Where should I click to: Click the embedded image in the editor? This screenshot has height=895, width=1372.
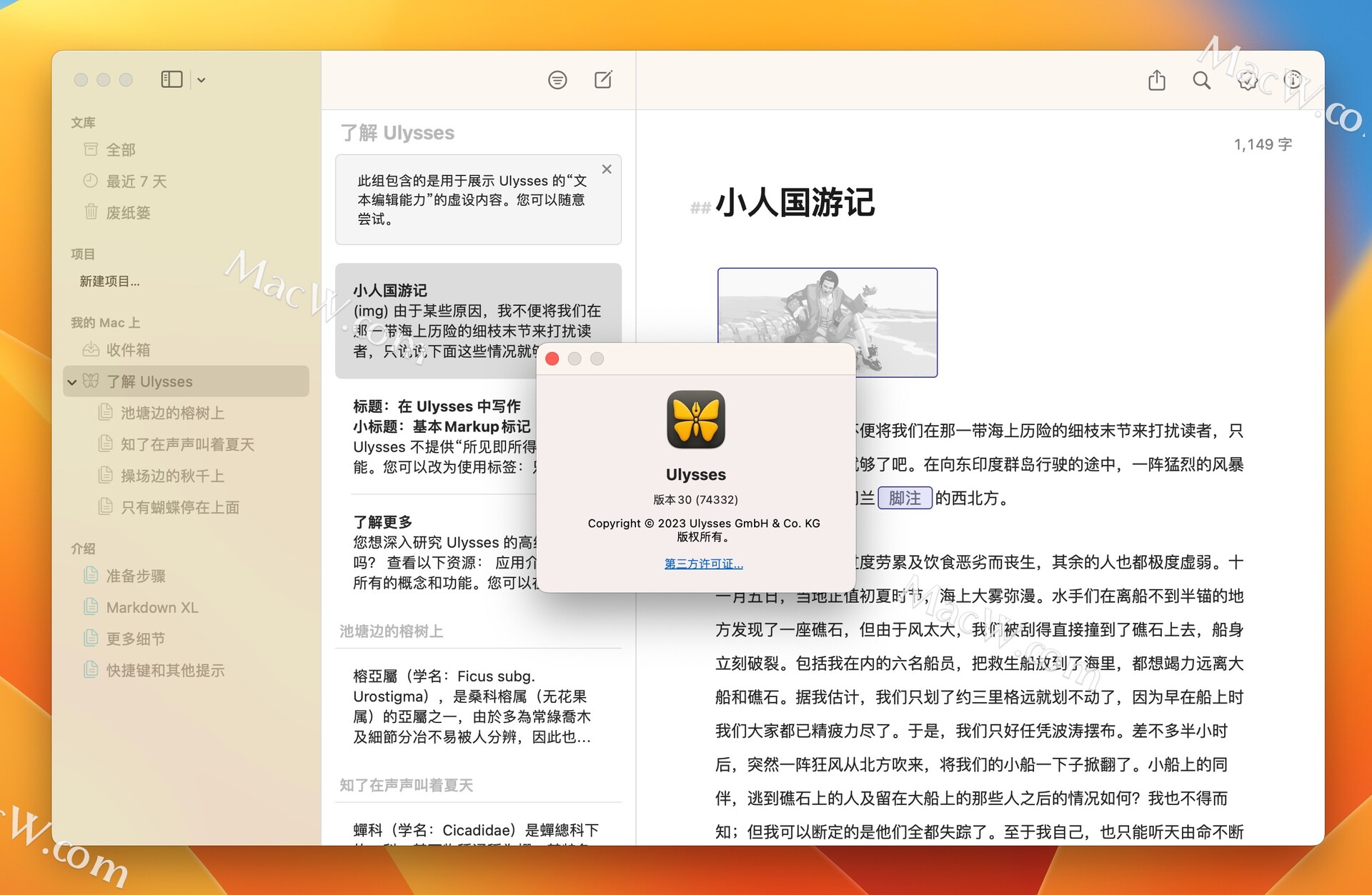pos(827,321)
